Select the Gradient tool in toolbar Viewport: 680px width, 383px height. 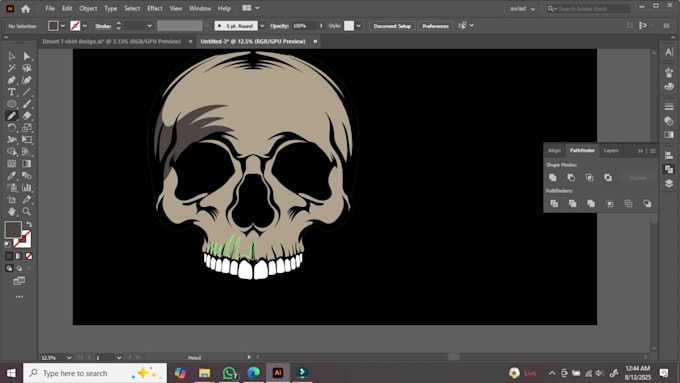pos(27,164)
